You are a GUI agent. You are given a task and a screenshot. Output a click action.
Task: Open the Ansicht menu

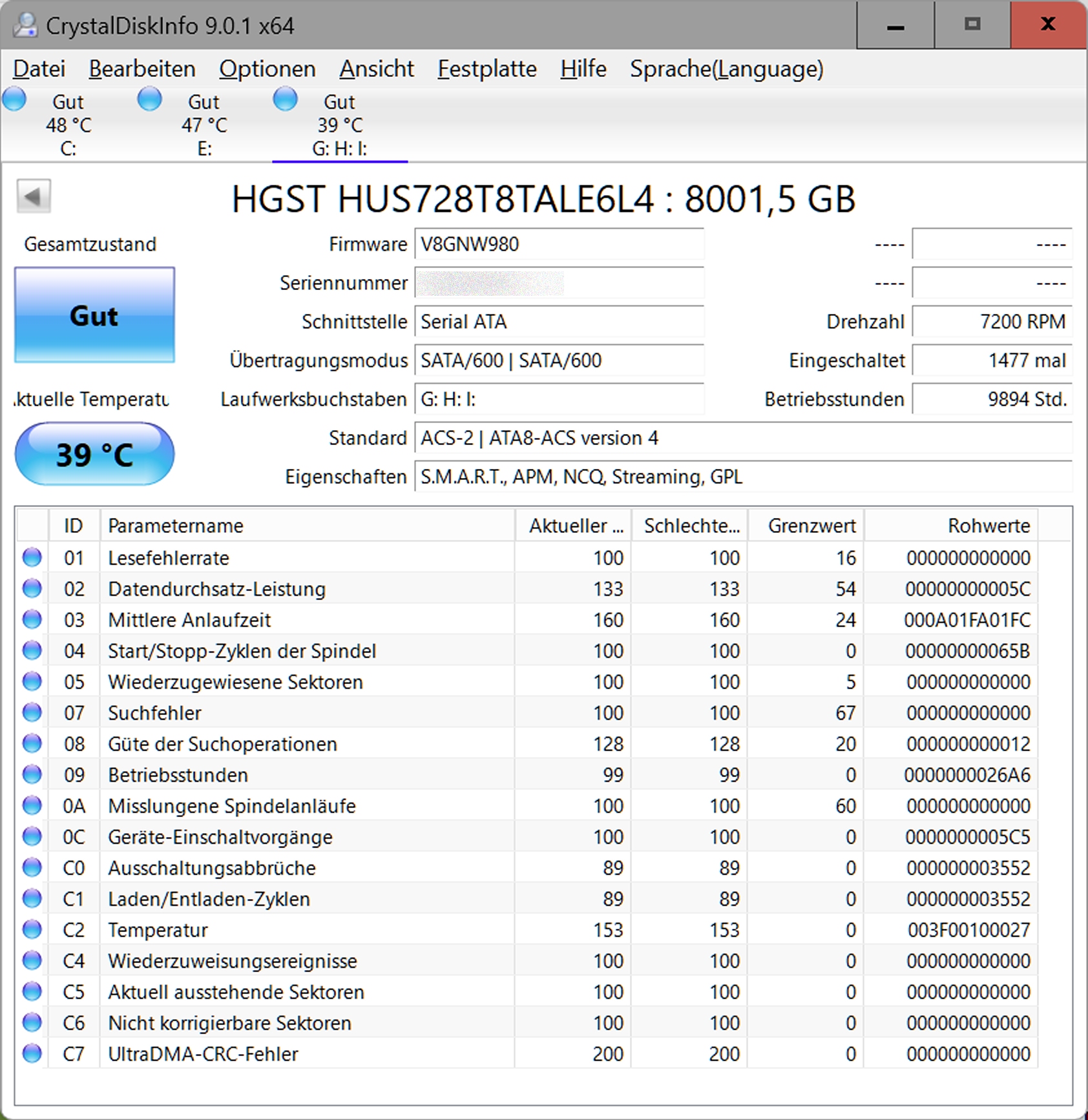(x=377, y=68)
